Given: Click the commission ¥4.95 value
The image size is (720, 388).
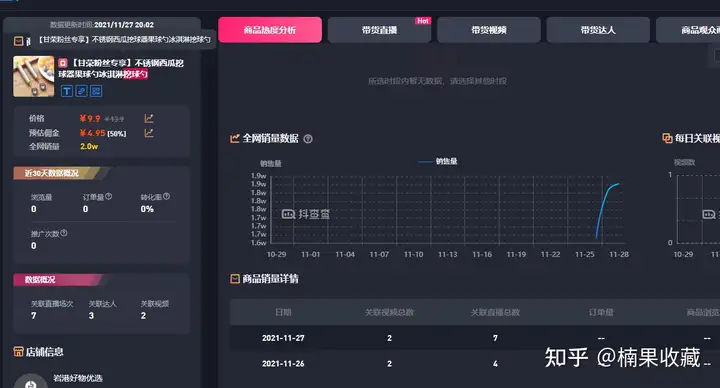Looking at the screenshot, I should click(93, 133).
